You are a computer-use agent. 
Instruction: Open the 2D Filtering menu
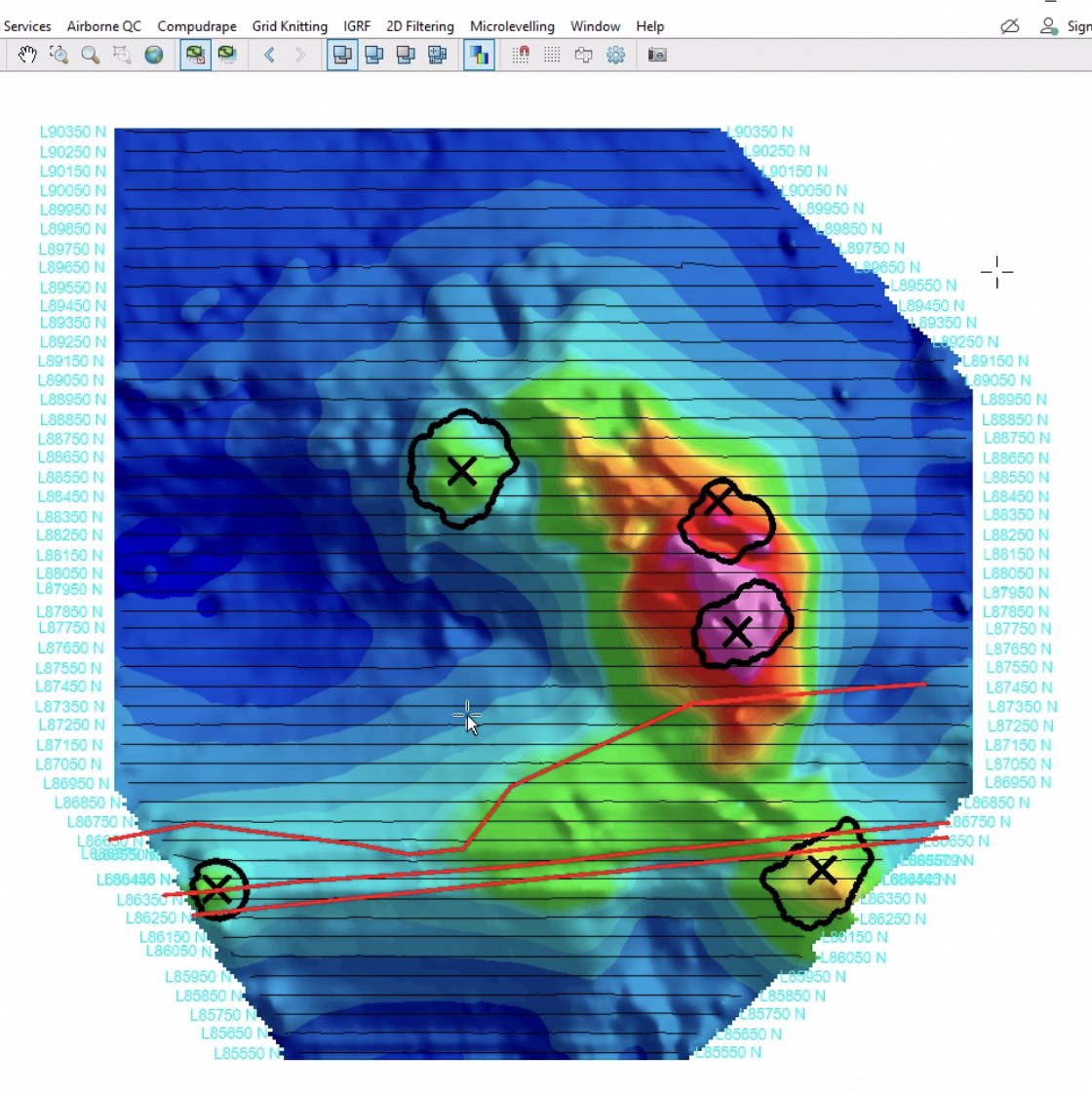pyautogui.click(x=420, y=26)
